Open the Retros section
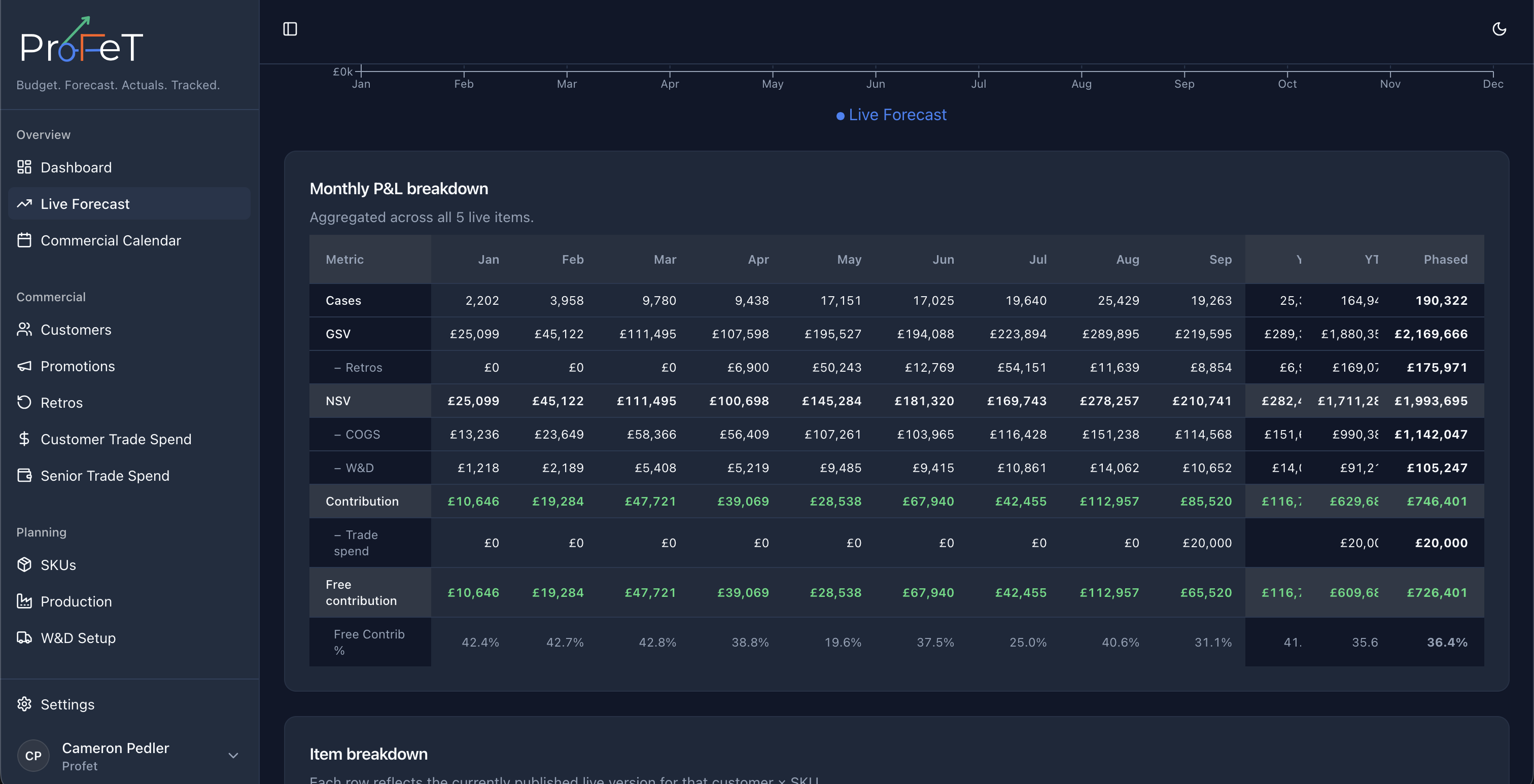The width and height of the screenshot is (1534, 784). 129,403
